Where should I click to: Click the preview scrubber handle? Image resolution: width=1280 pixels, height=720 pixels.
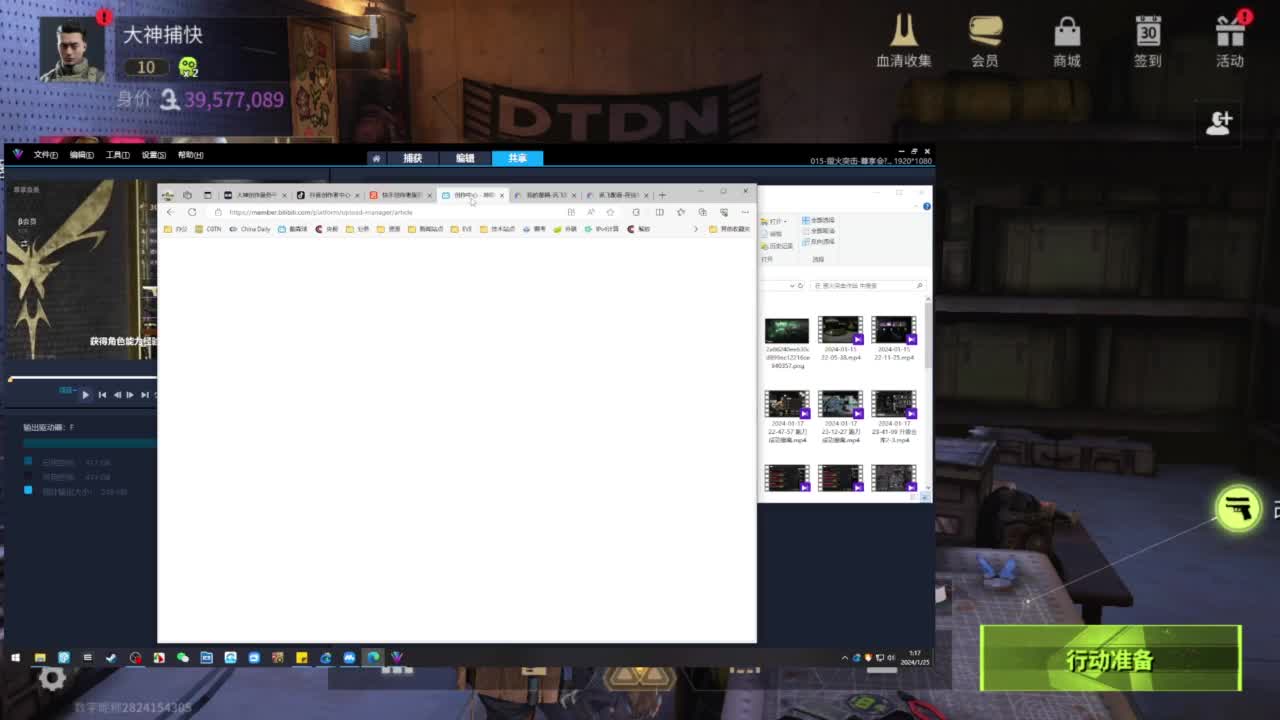coord(11,379)
